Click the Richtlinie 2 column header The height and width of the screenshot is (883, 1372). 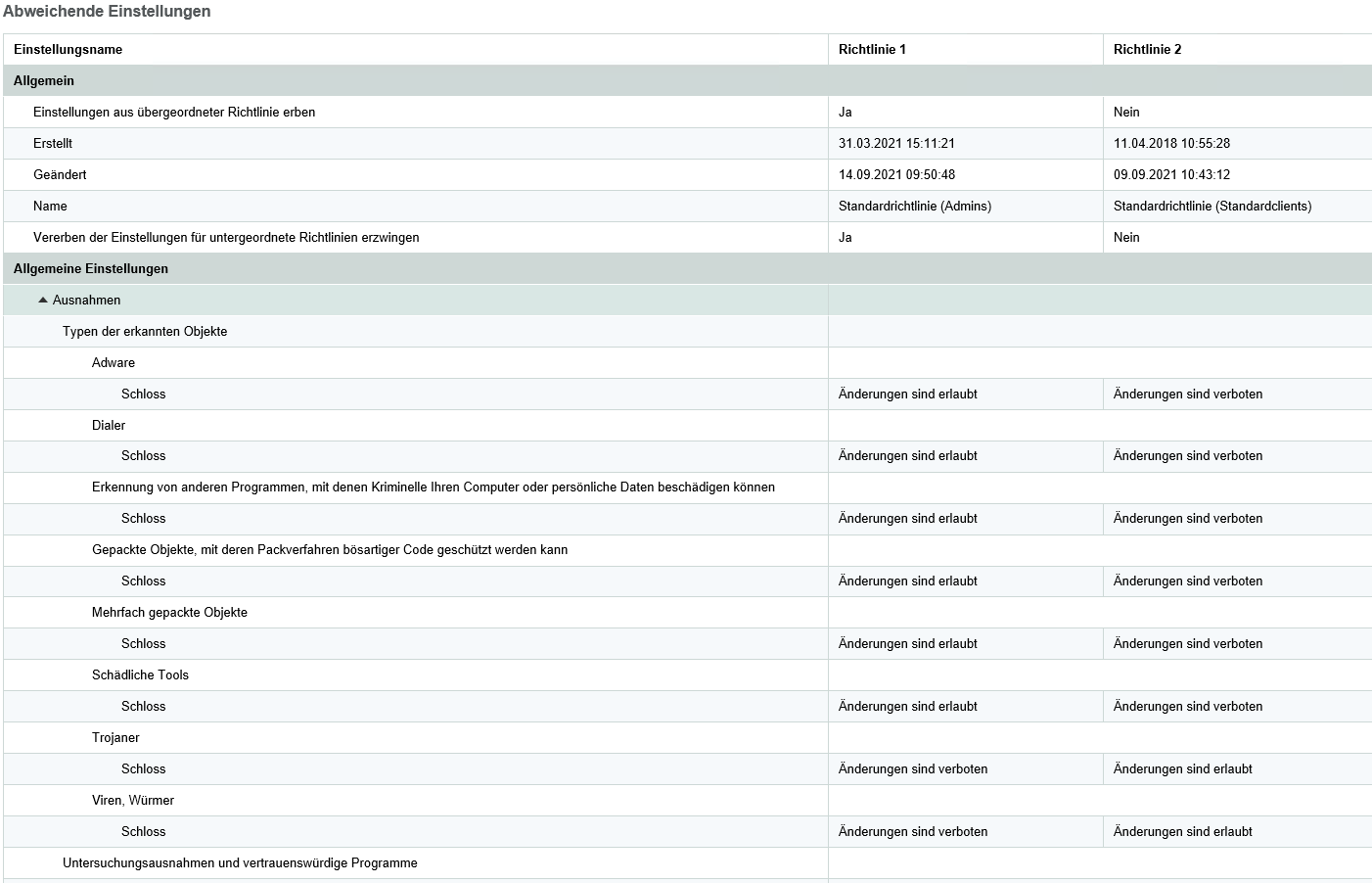click(1147, 50)
